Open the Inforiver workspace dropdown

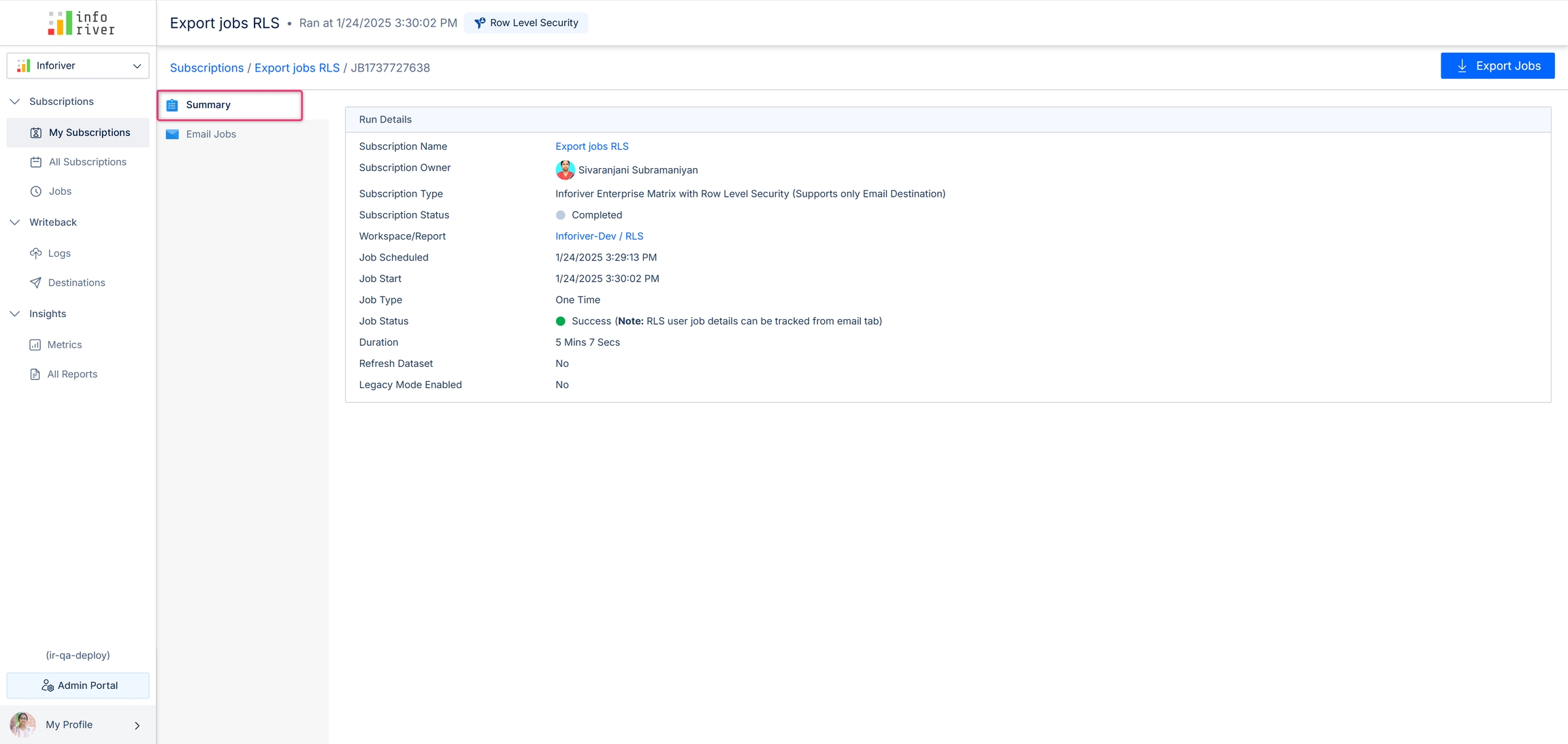click(x=78, y=66)
